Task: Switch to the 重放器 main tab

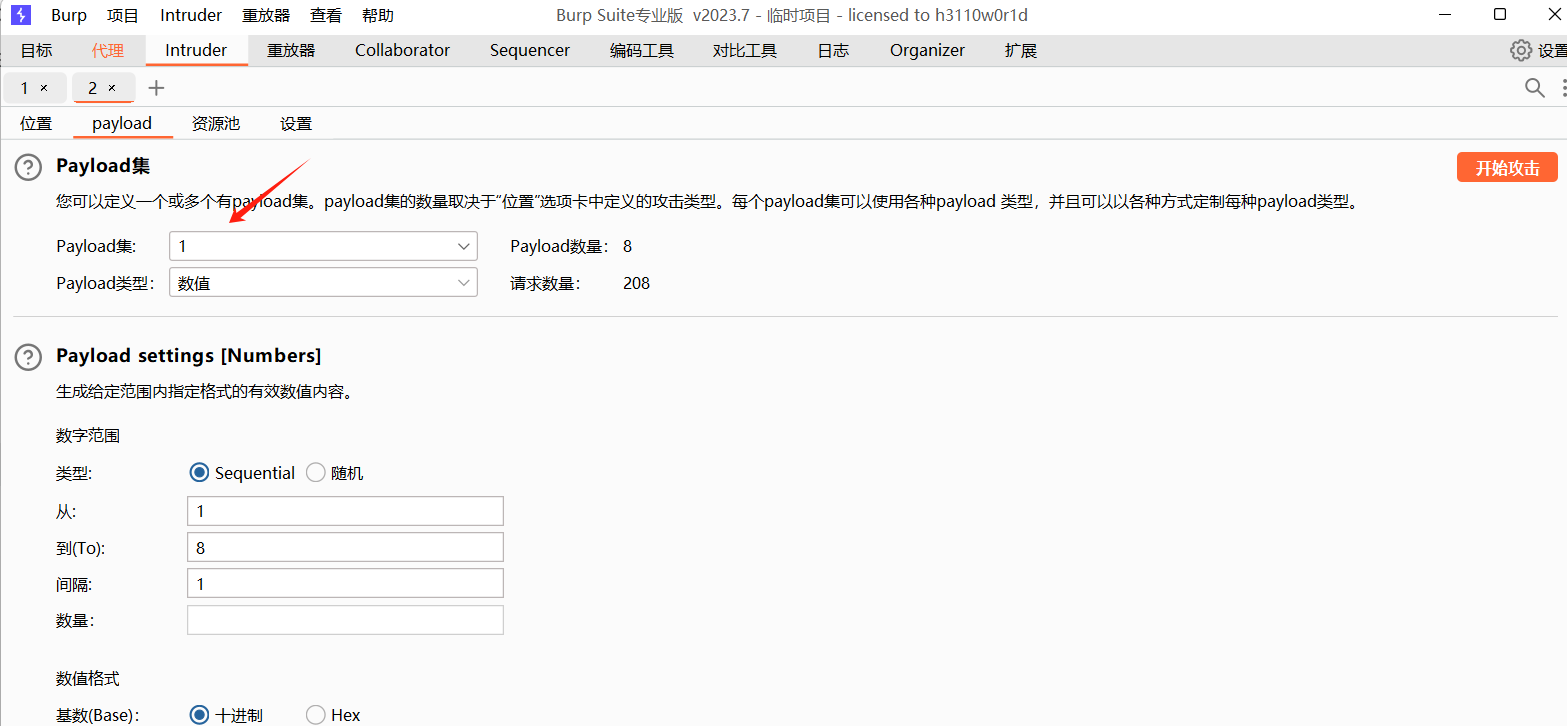Action: [x=291, y=50]
